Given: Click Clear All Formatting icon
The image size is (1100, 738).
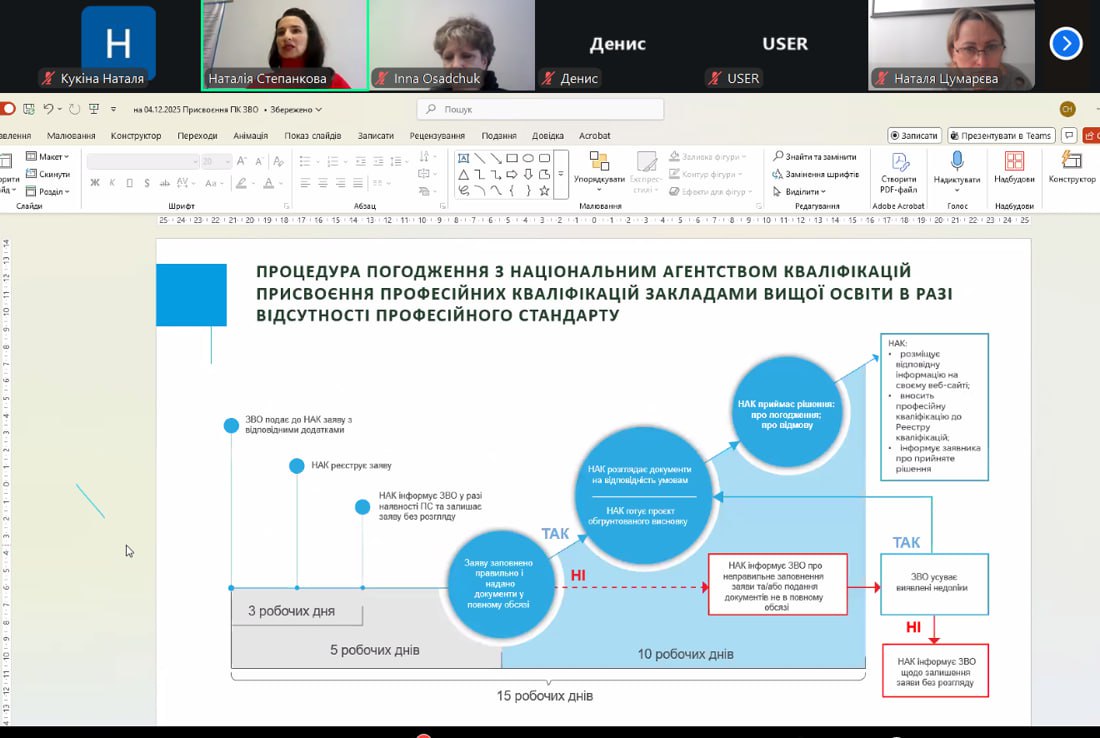Looking at the screenshot, I should point(279,161).
